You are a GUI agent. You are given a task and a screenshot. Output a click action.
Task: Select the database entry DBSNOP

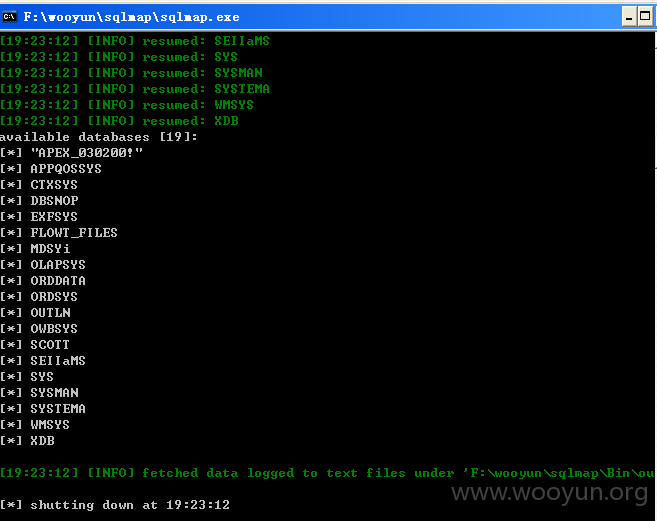pos(39,201)
